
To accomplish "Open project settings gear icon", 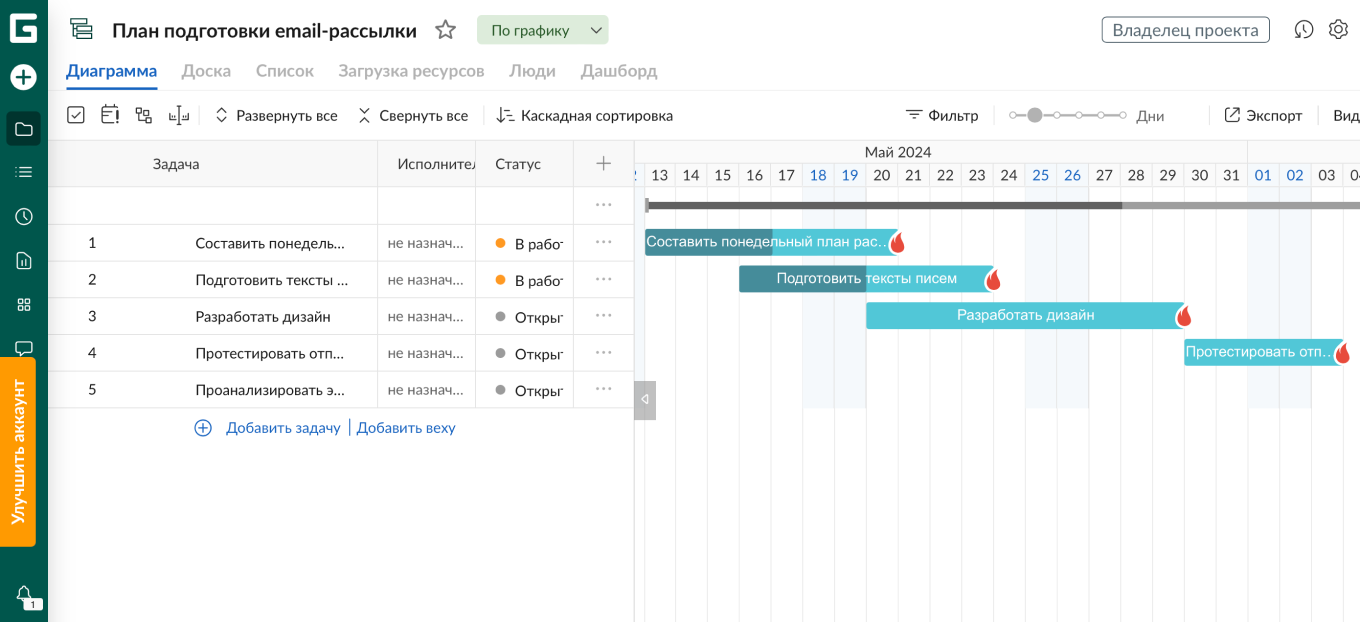I will click(1338, 30).
